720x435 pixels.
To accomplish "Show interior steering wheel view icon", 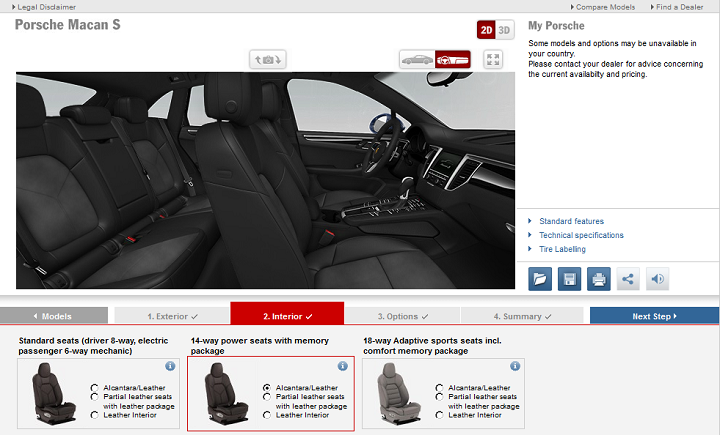I will (453, 60).
